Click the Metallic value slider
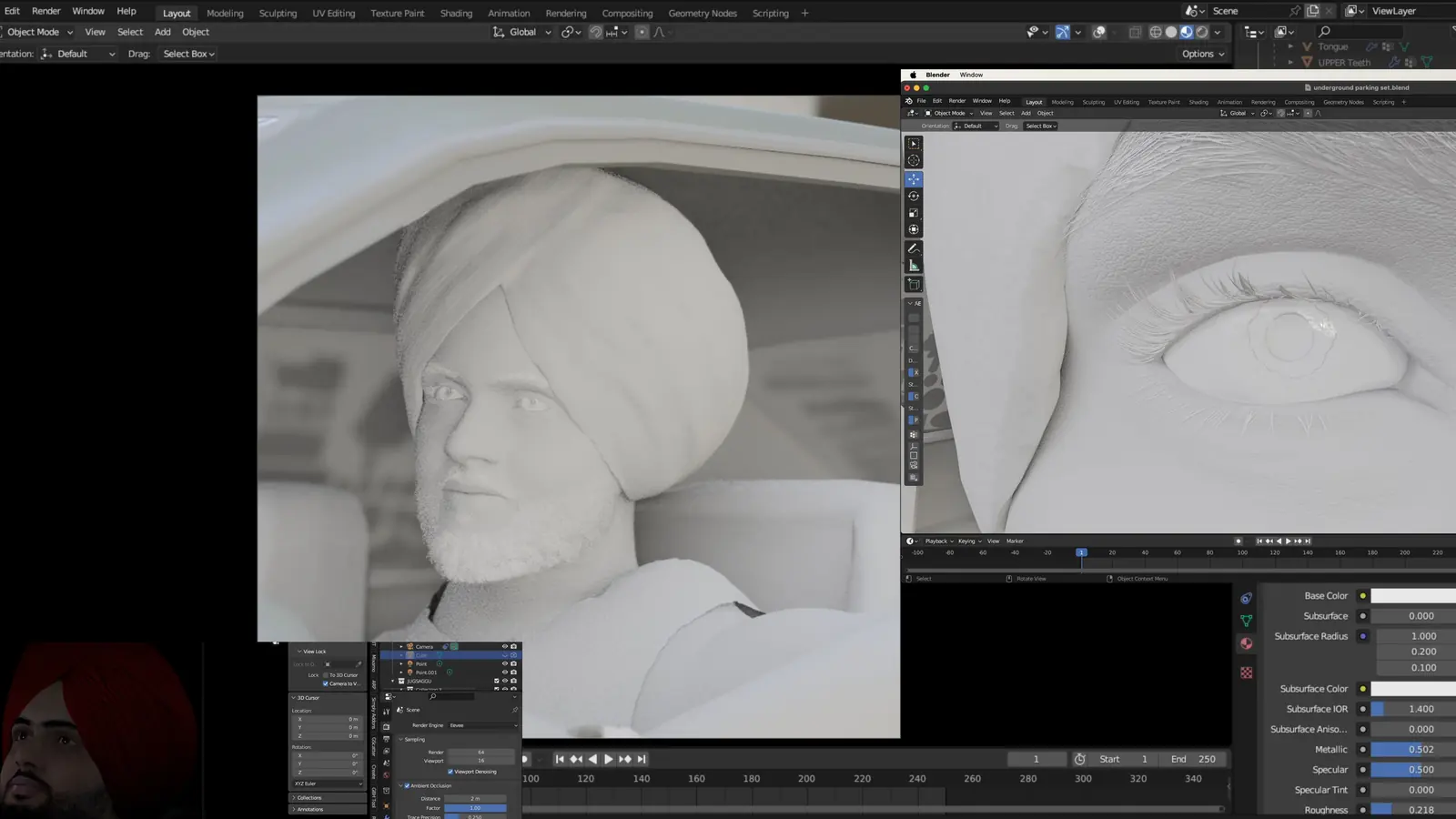Viewport: 1456px width, 819px height. (x=1413, y=750)
